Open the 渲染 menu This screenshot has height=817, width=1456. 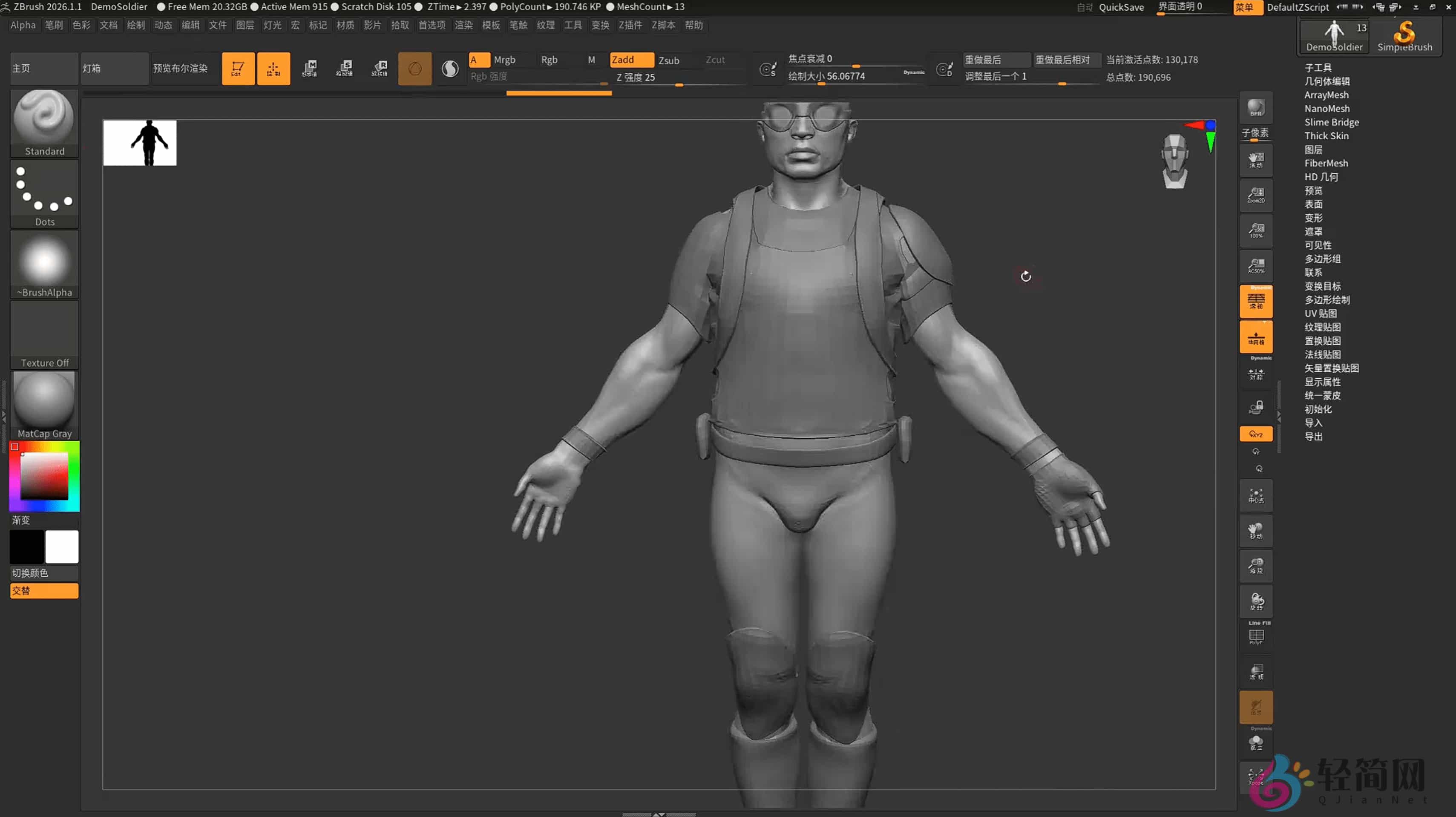(463, 25)
